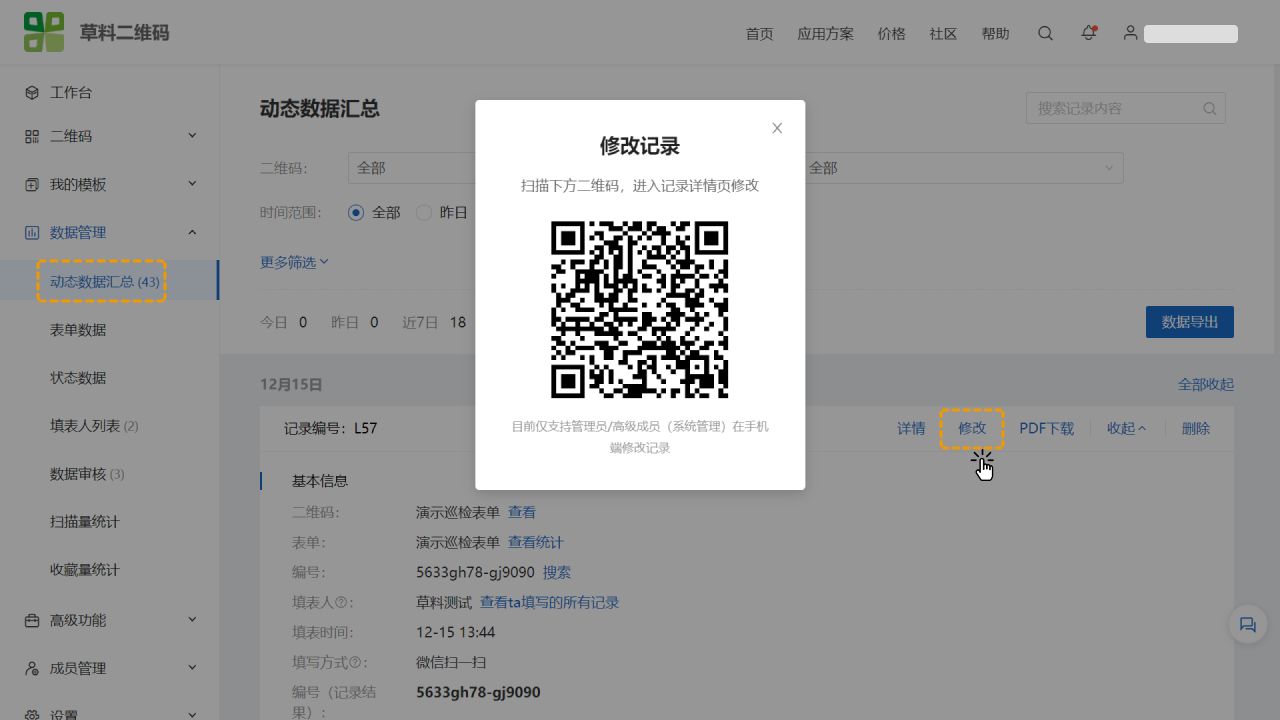The height and width of the screenshot is (720, 1280).
Task: Select the 昨日 time range radio
Action: pyautogui.click(x=424, y=212)
